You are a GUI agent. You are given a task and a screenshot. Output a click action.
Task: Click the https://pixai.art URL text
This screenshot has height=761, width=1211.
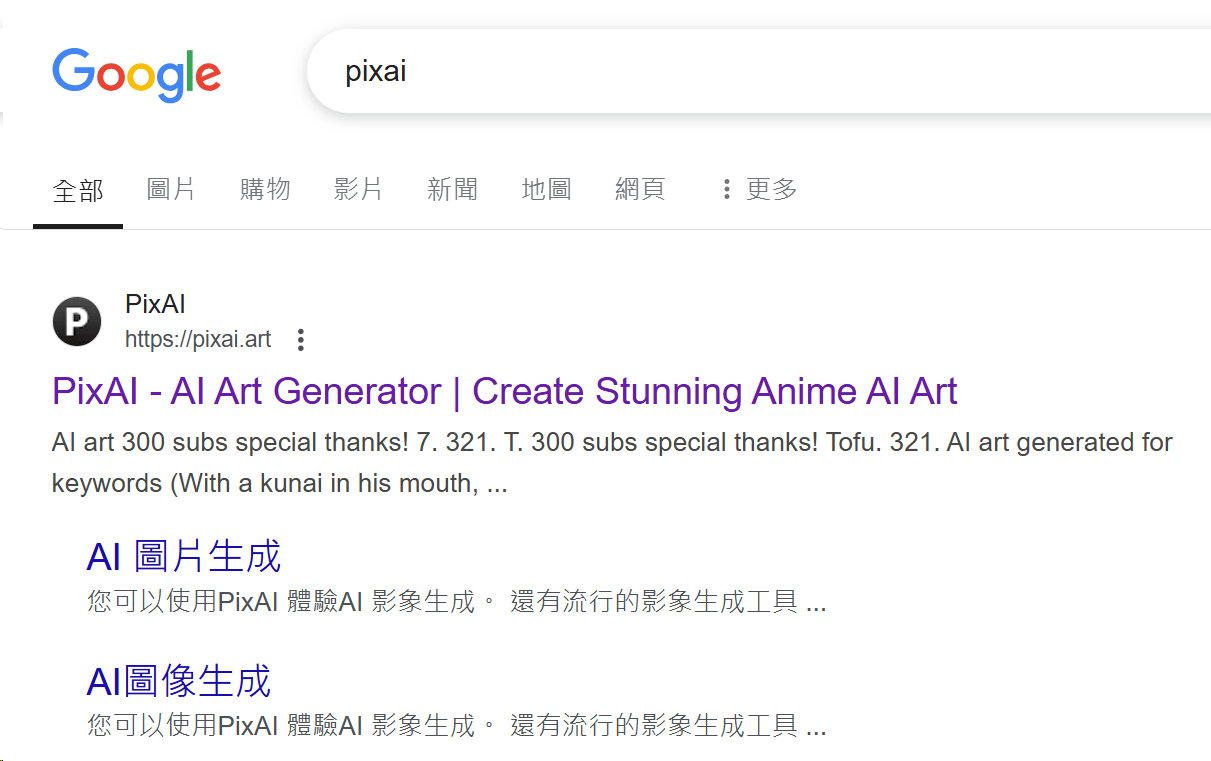(x=198, y=339)
